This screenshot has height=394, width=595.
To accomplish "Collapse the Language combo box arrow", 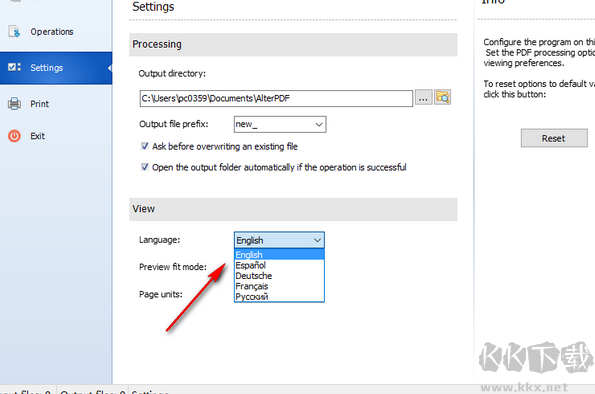I will [317, 240].
